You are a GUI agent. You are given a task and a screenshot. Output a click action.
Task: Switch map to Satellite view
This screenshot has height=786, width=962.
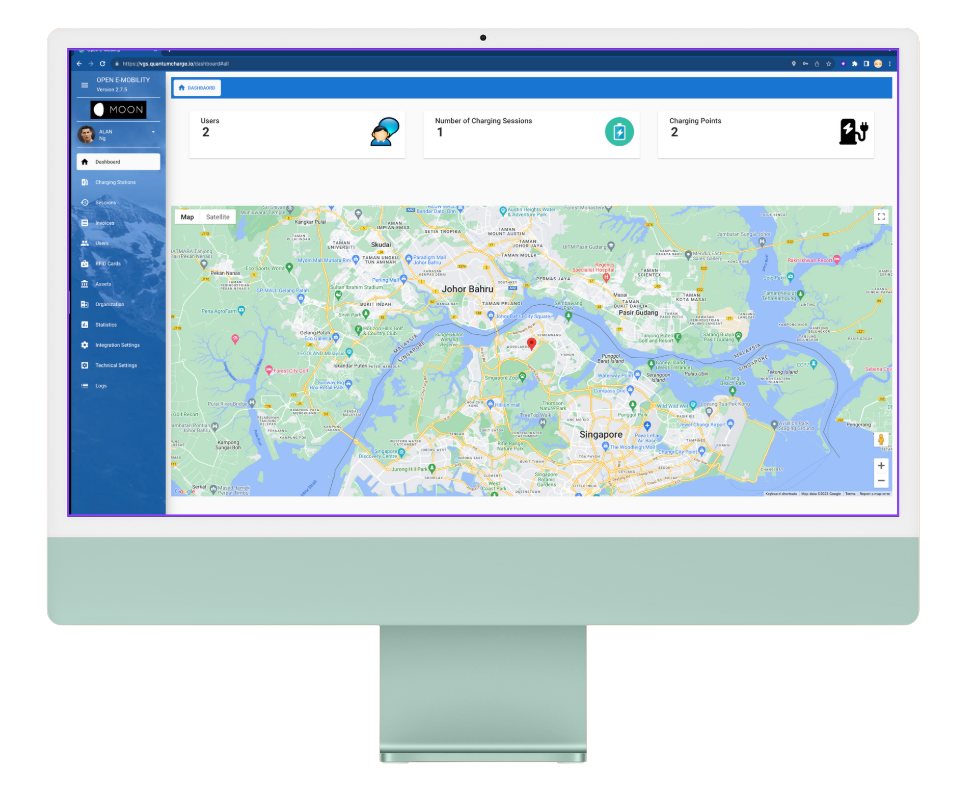(217, 217)
